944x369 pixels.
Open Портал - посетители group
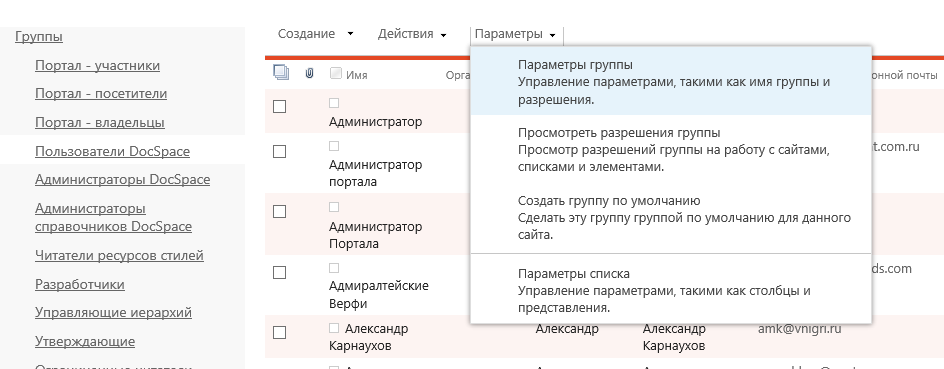pyautogui.click(x=101, y=94)
